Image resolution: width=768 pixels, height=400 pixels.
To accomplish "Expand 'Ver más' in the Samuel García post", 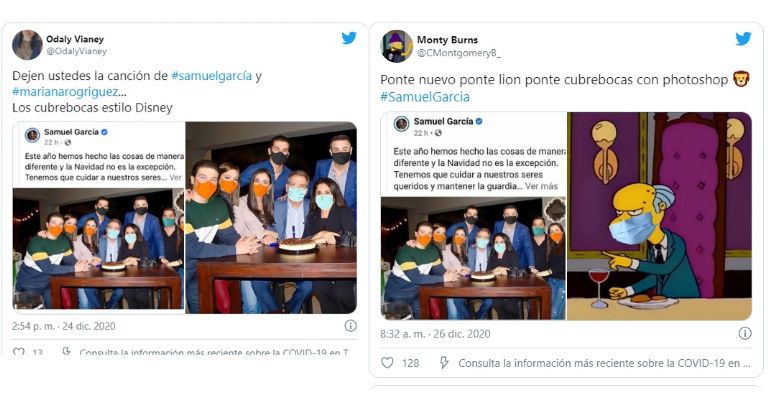I will pos(541,186).
